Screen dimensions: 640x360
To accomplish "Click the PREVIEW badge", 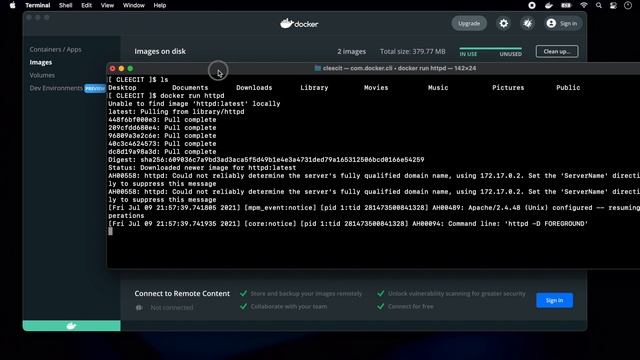I will (95, 88).
